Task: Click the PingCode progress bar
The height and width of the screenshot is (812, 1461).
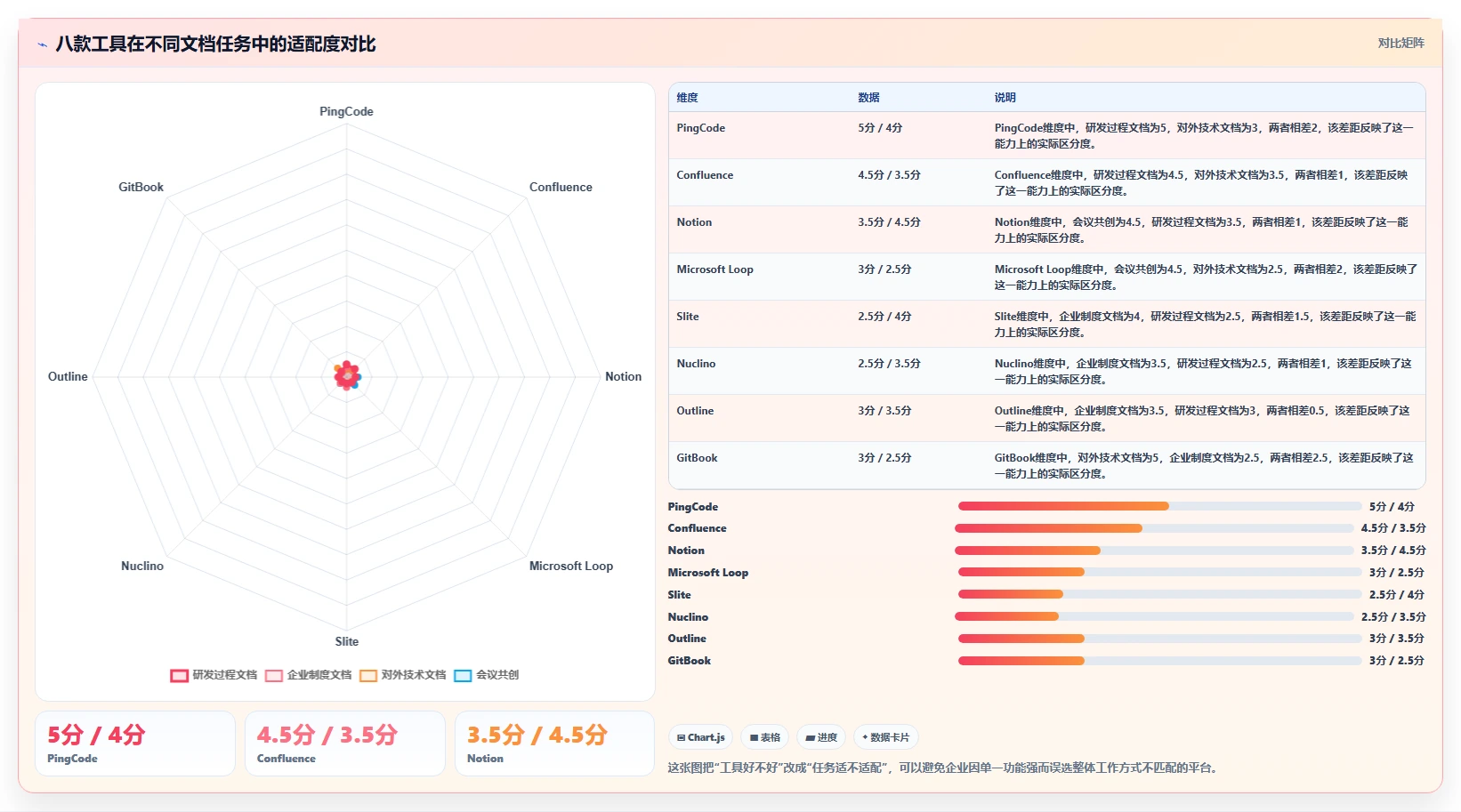Action: coord(1159,506)
